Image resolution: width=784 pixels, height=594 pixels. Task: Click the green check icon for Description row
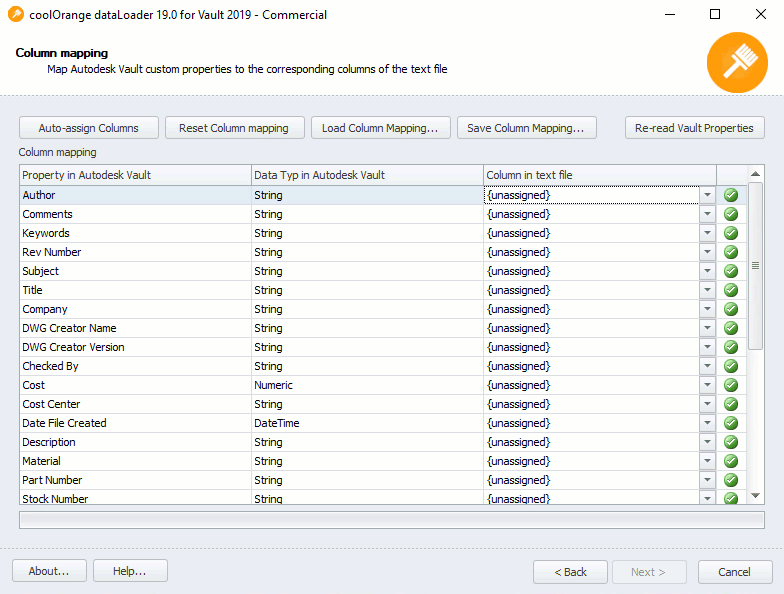point(730,442)
